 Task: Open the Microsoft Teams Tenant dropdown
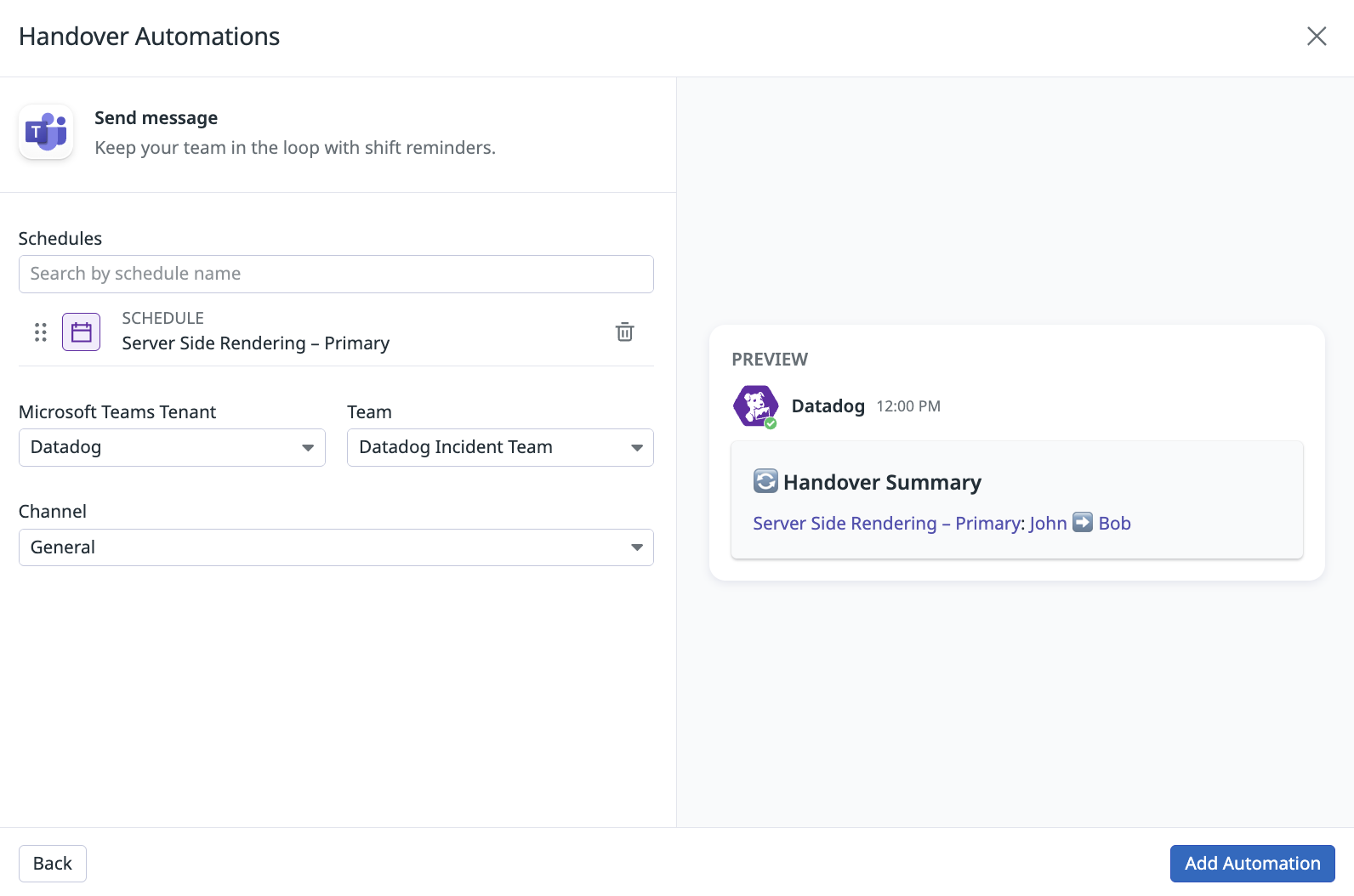(172, 447)
